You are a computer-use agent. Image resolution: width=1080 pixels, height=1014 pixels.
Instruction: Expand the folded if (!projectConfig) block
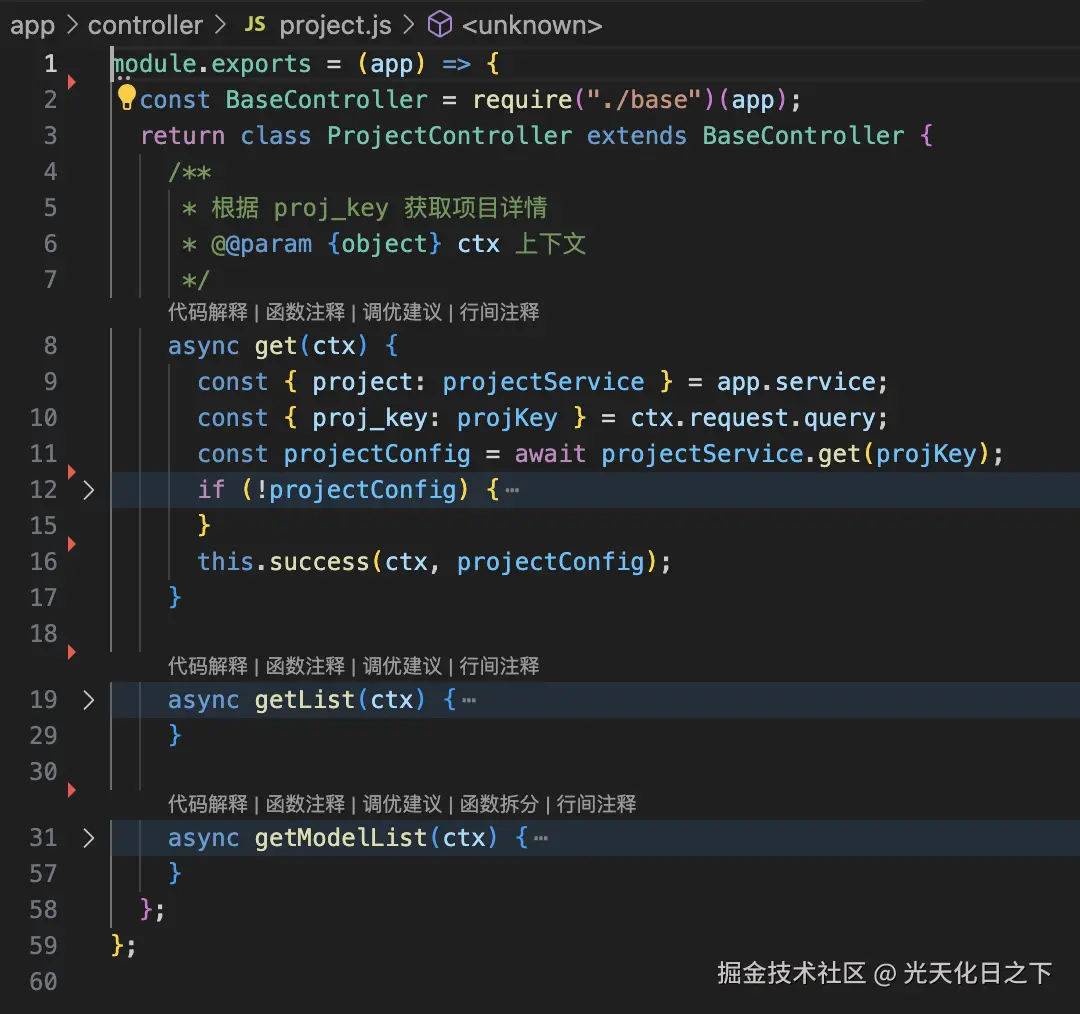pyautogui.click(x=88, y=490)
